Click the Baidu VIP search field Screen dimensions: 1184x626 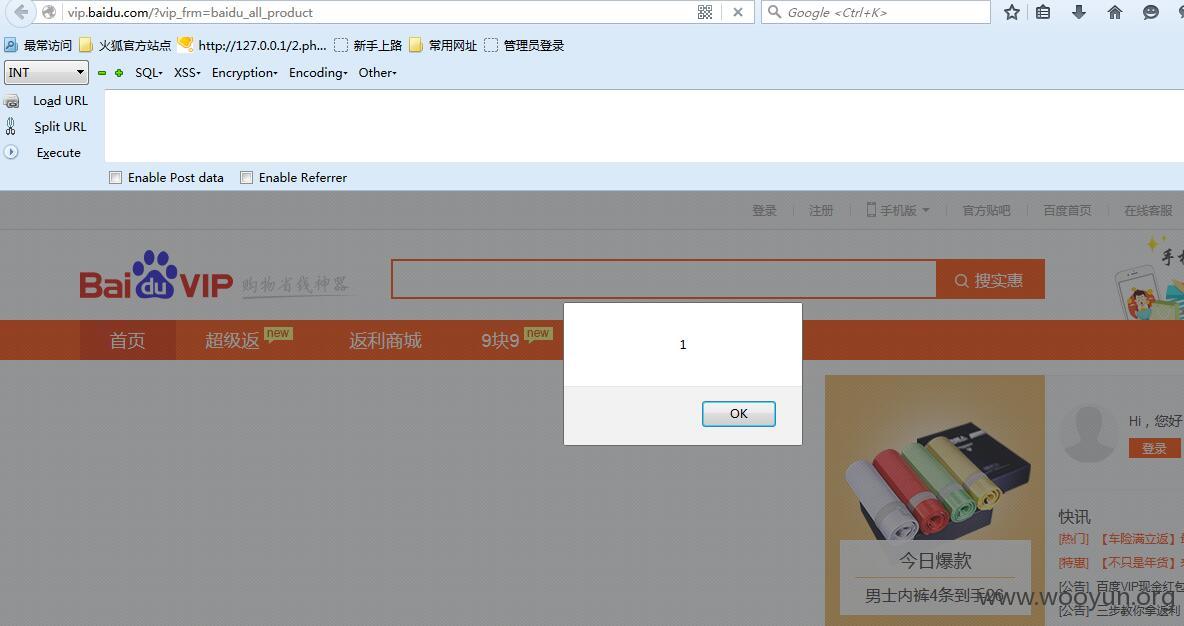tap(664, 279)
